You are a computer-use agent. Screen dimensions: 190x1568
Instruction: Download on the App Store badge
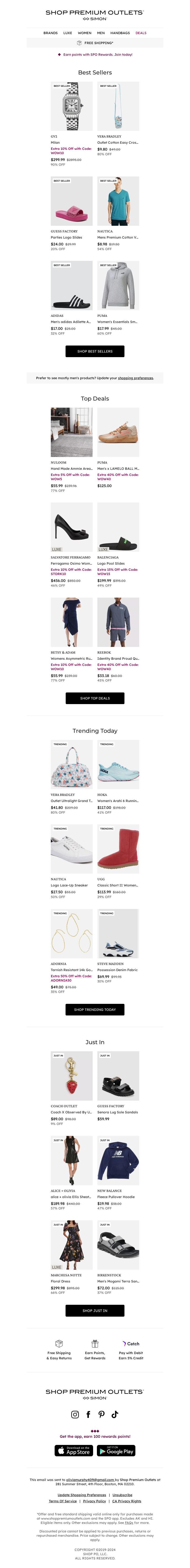point(73,1451)
